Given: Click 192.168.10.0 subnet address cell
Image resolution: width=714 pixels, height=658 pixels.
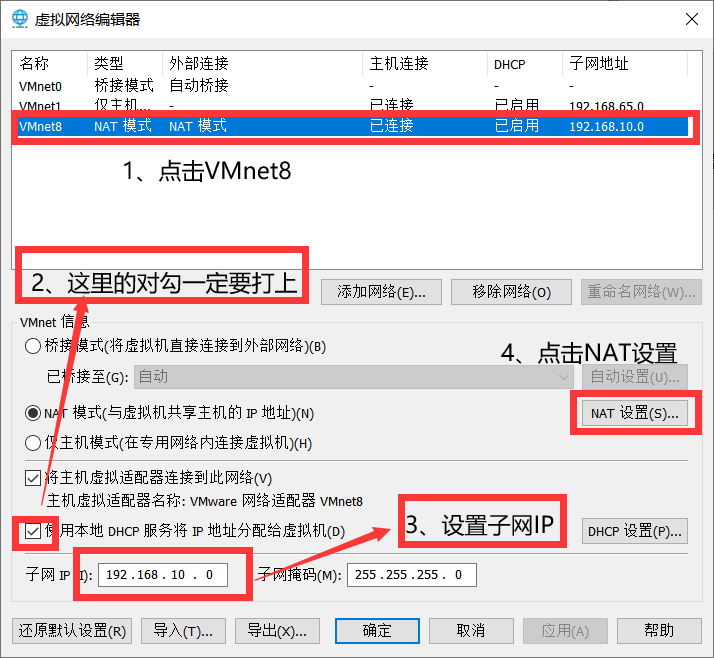Looking at the screenshot, I should click(607, 126).
